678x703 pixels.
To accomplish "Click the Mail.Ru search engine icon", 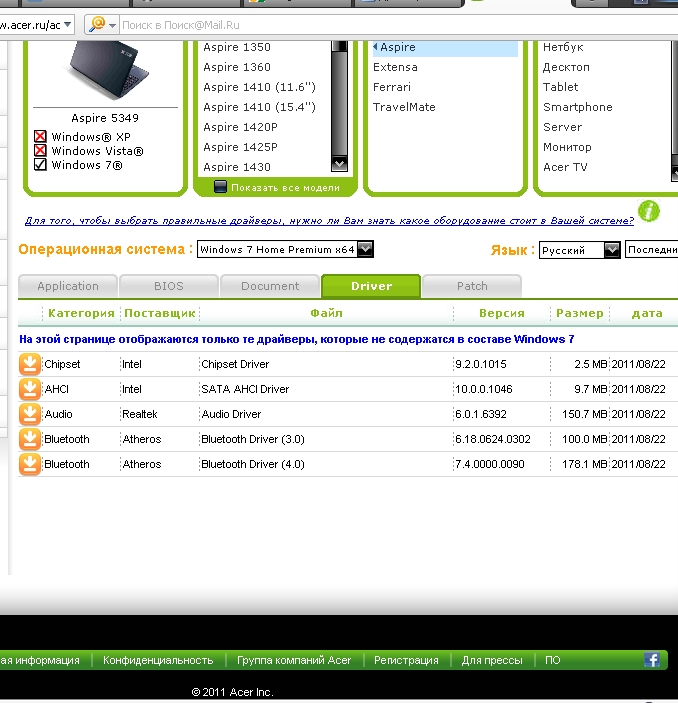I will [97, 25].
